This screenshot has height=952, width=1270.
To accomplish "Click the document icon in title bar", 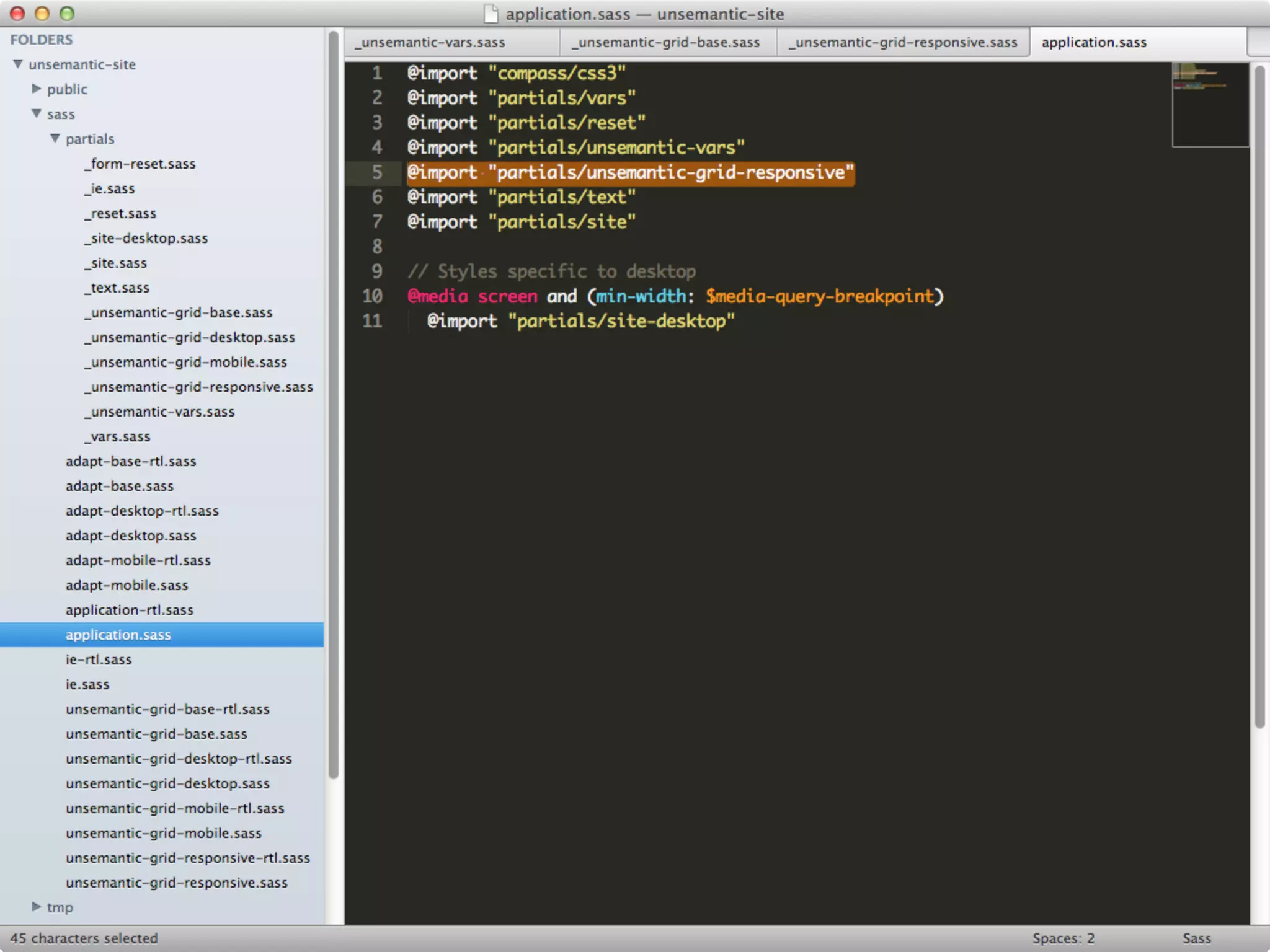I will (491, 14).
